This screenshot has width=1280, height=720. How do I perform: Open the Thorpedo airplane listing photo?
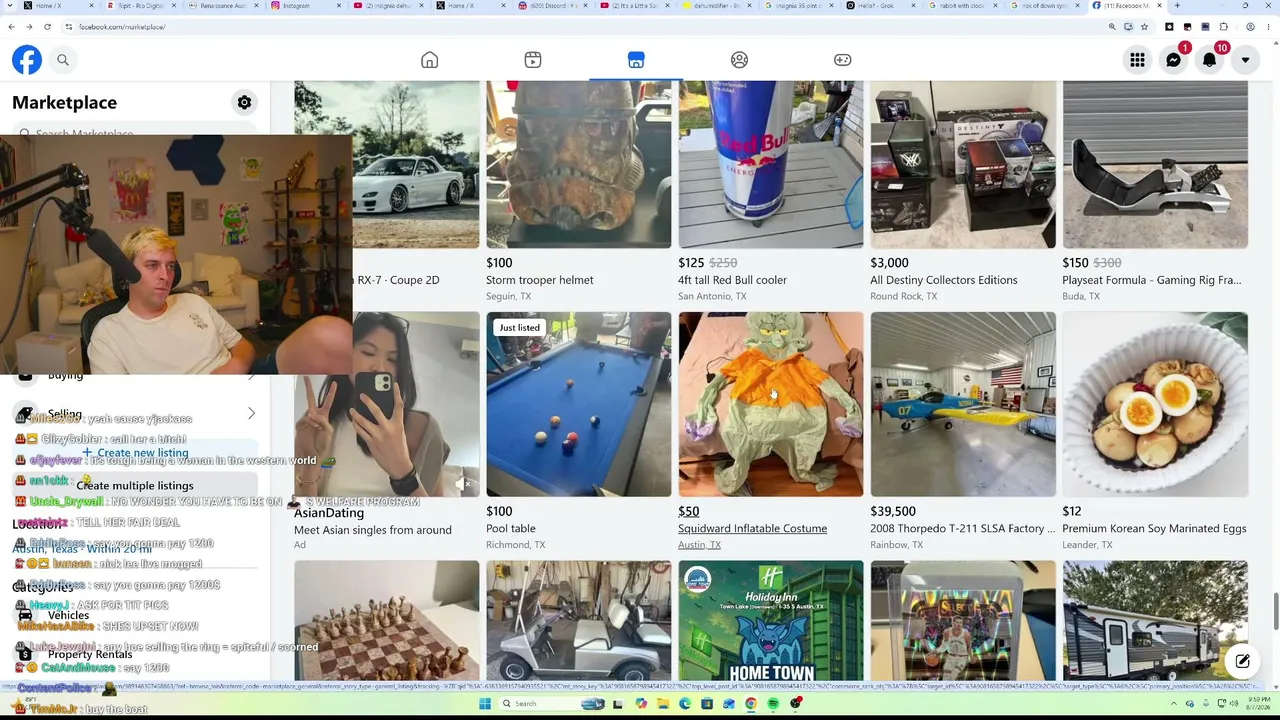pos(963,404)
